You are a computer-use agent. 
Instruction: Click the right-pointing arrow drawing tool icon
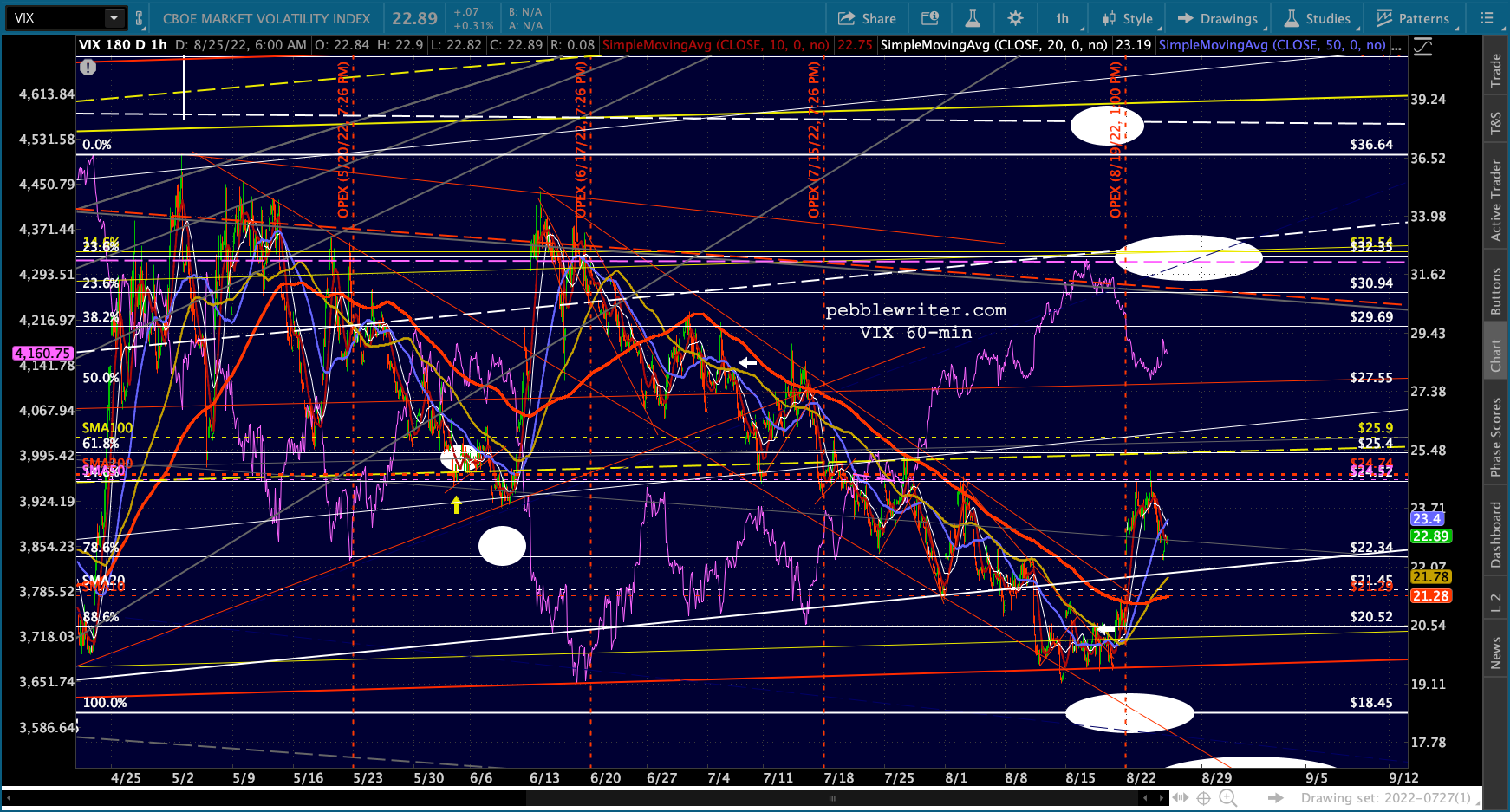1275,798
